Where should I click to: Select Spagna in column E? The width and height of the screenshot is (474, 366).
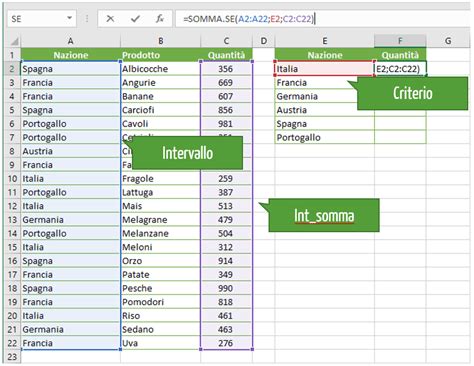[325, 124]
